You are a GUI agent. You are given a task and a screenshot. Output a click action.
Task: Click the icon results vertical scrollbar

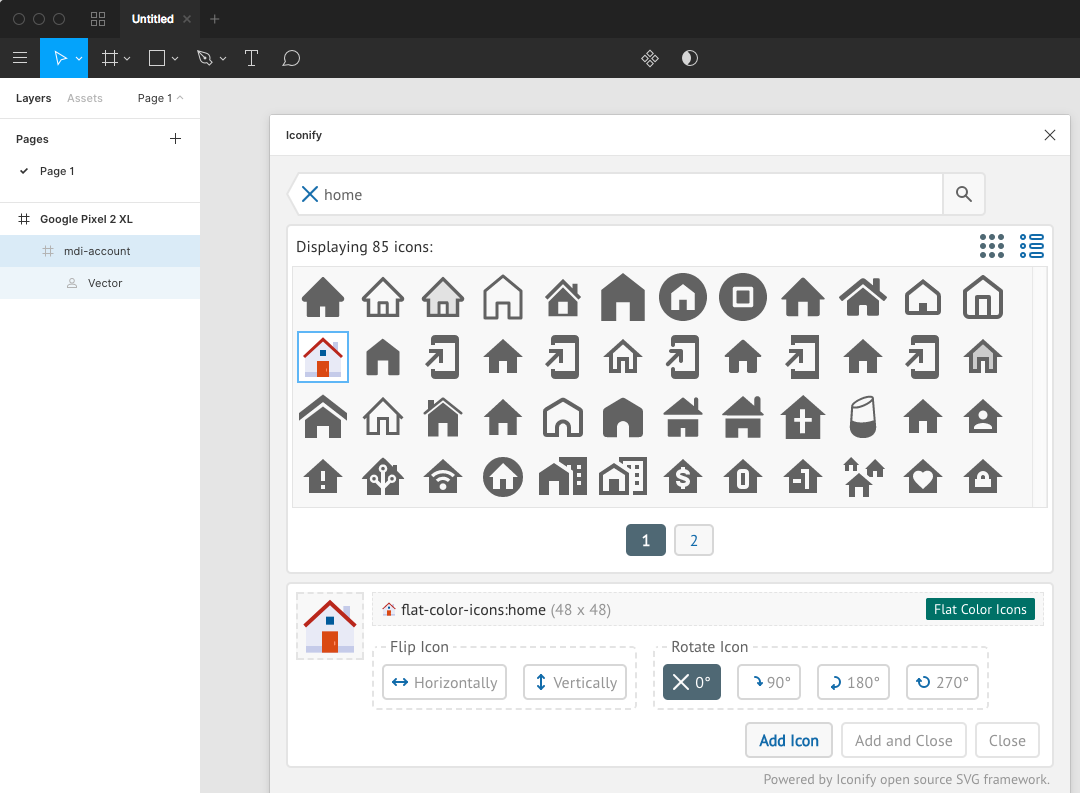(1039, 387)
